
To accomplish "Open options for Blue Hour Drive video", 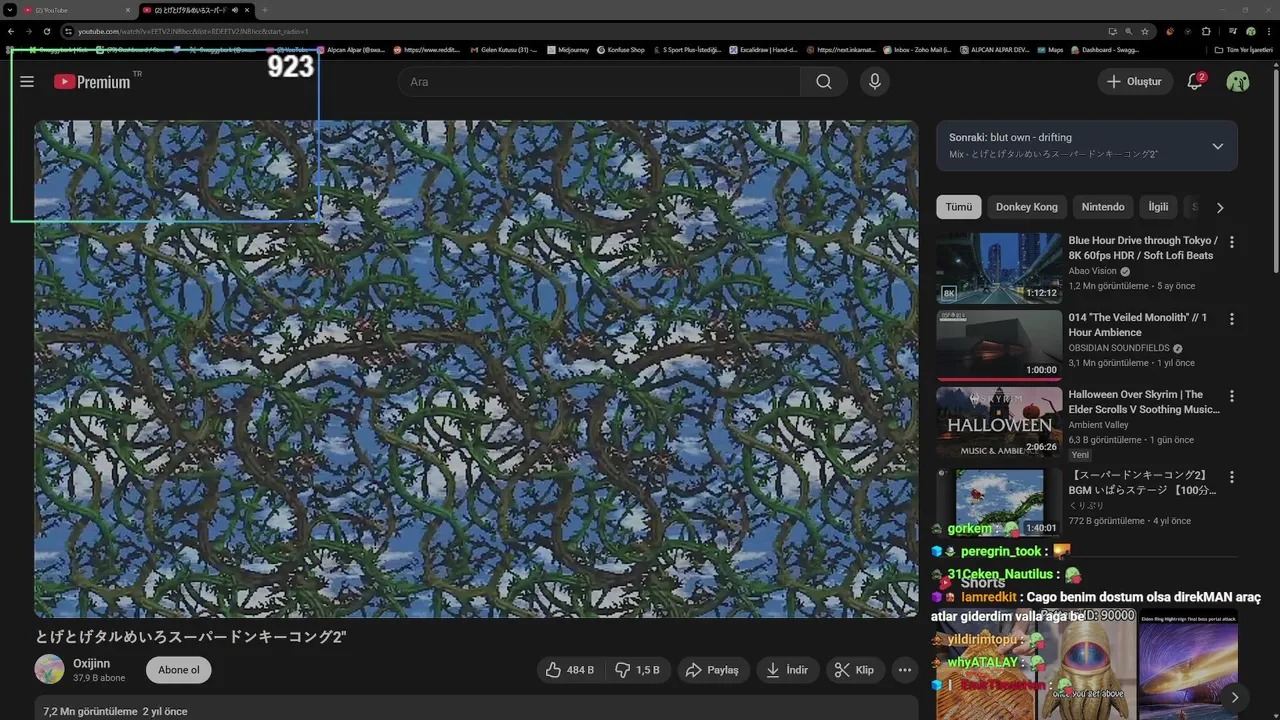I will click(1231, 242).
